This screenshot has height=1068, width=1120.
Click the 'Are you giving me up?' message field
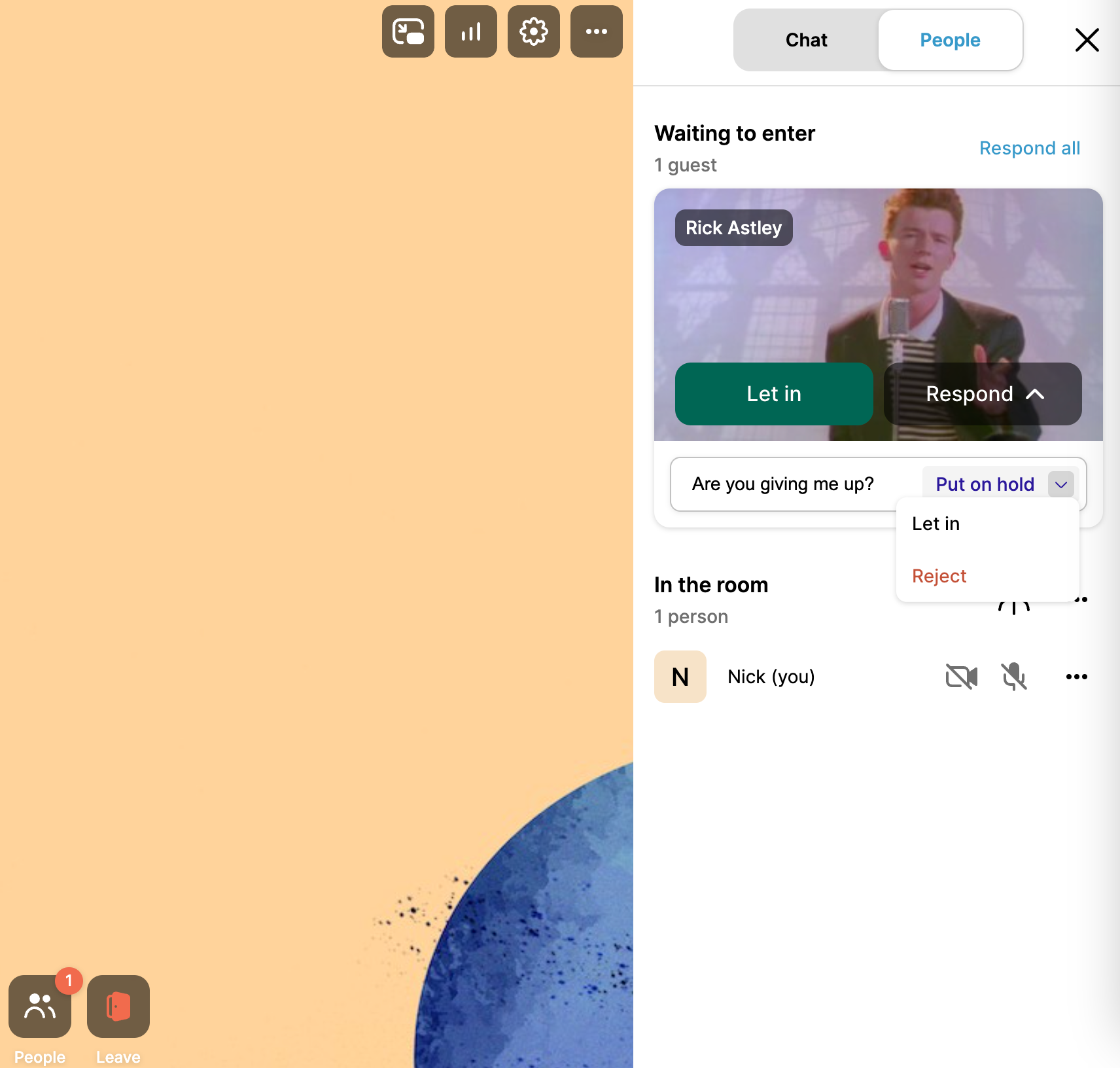point(784,484)
